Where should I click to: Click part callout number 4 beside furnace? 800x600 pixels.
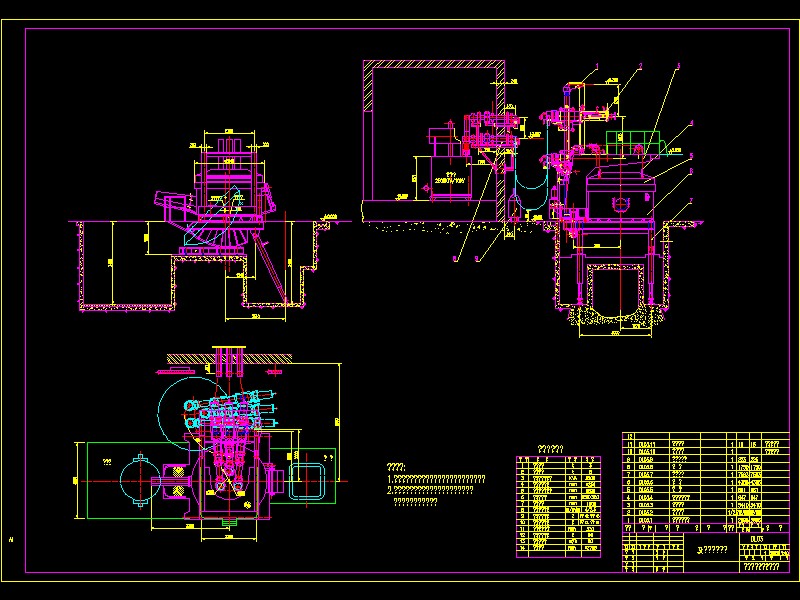coord(692,123)
